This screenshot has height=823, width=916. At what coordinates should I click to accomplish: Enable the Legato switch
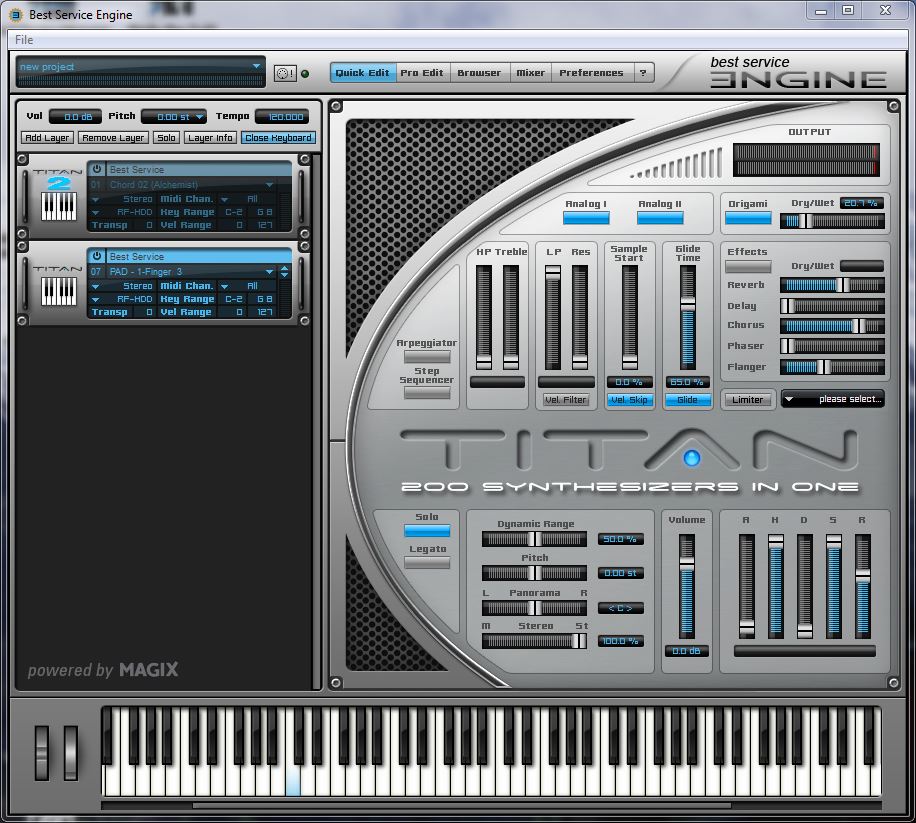[427, 562]
